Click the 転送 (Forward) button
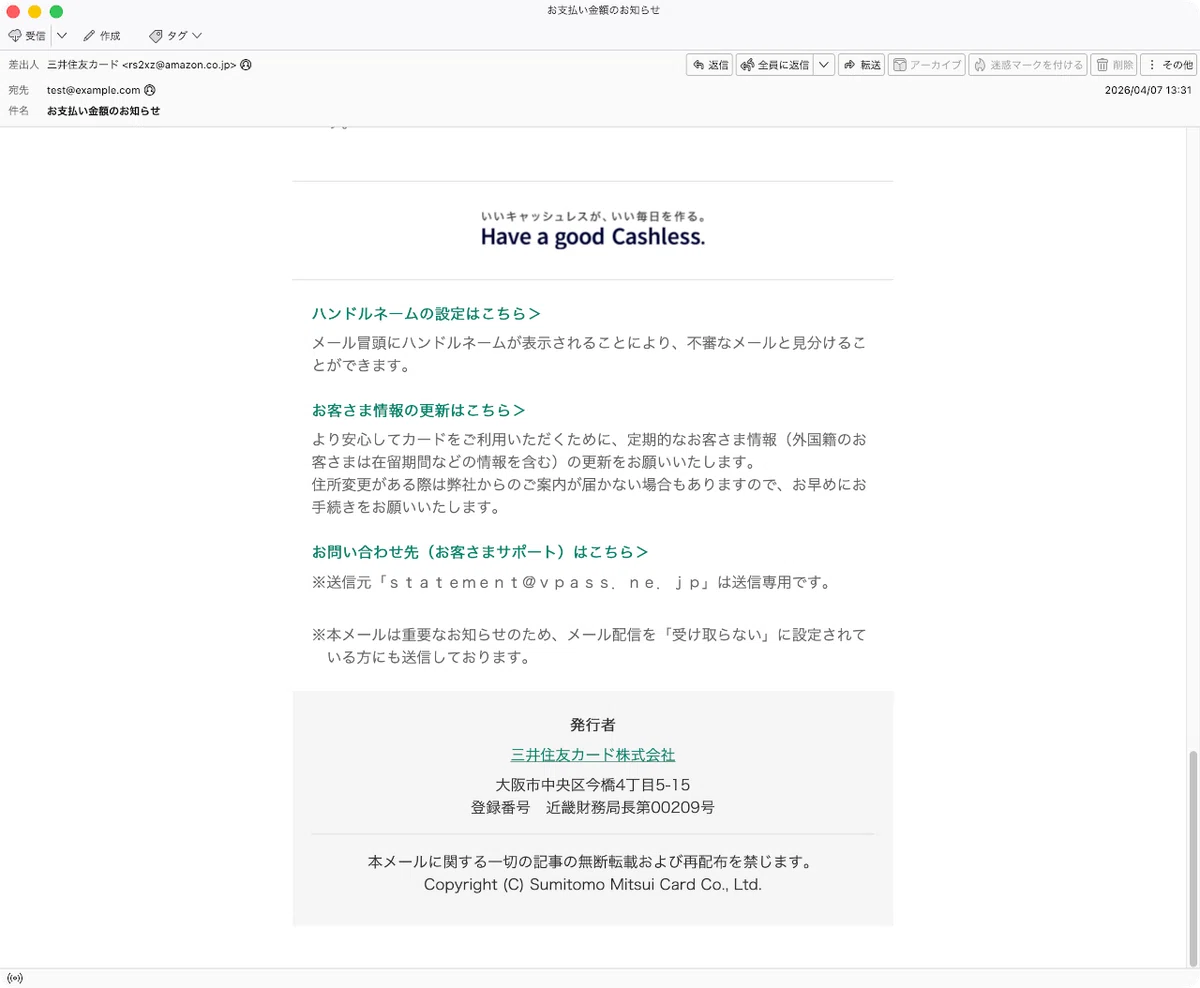Screen dimensions: 1200x988 pyautogui.click(x=861, y=65)
